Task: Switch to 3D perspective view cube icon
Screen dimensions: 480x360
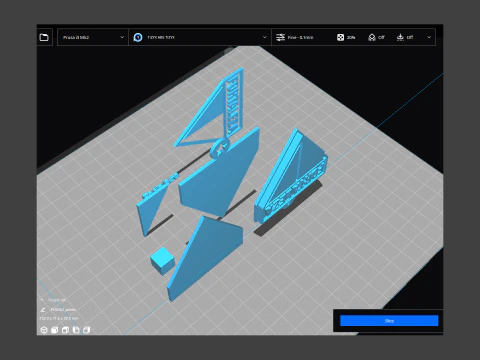Action: 44,330
